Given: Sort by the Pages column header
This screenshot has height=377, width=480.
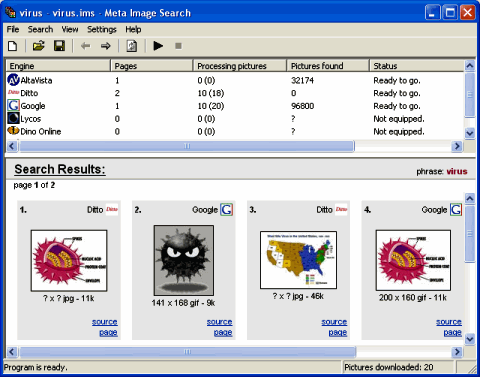Looking at the screenshot, I should [x=152, y=66].
